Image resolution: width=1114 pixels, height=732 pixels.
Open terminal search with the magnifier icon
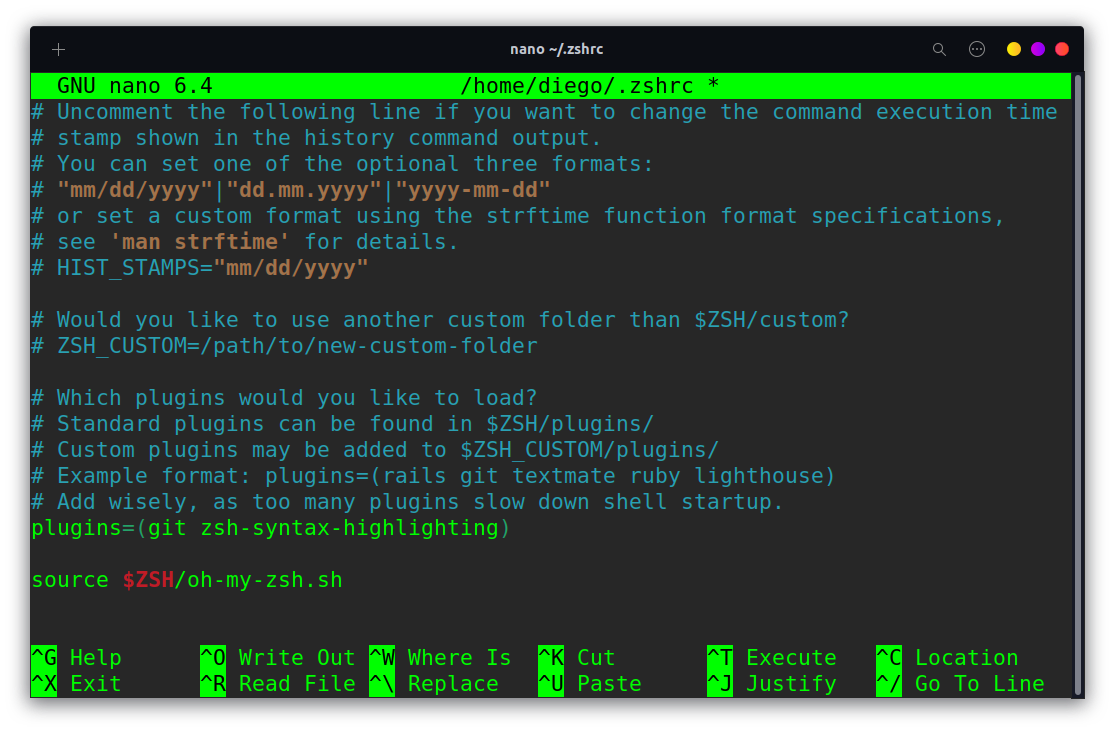click(939, 49)
